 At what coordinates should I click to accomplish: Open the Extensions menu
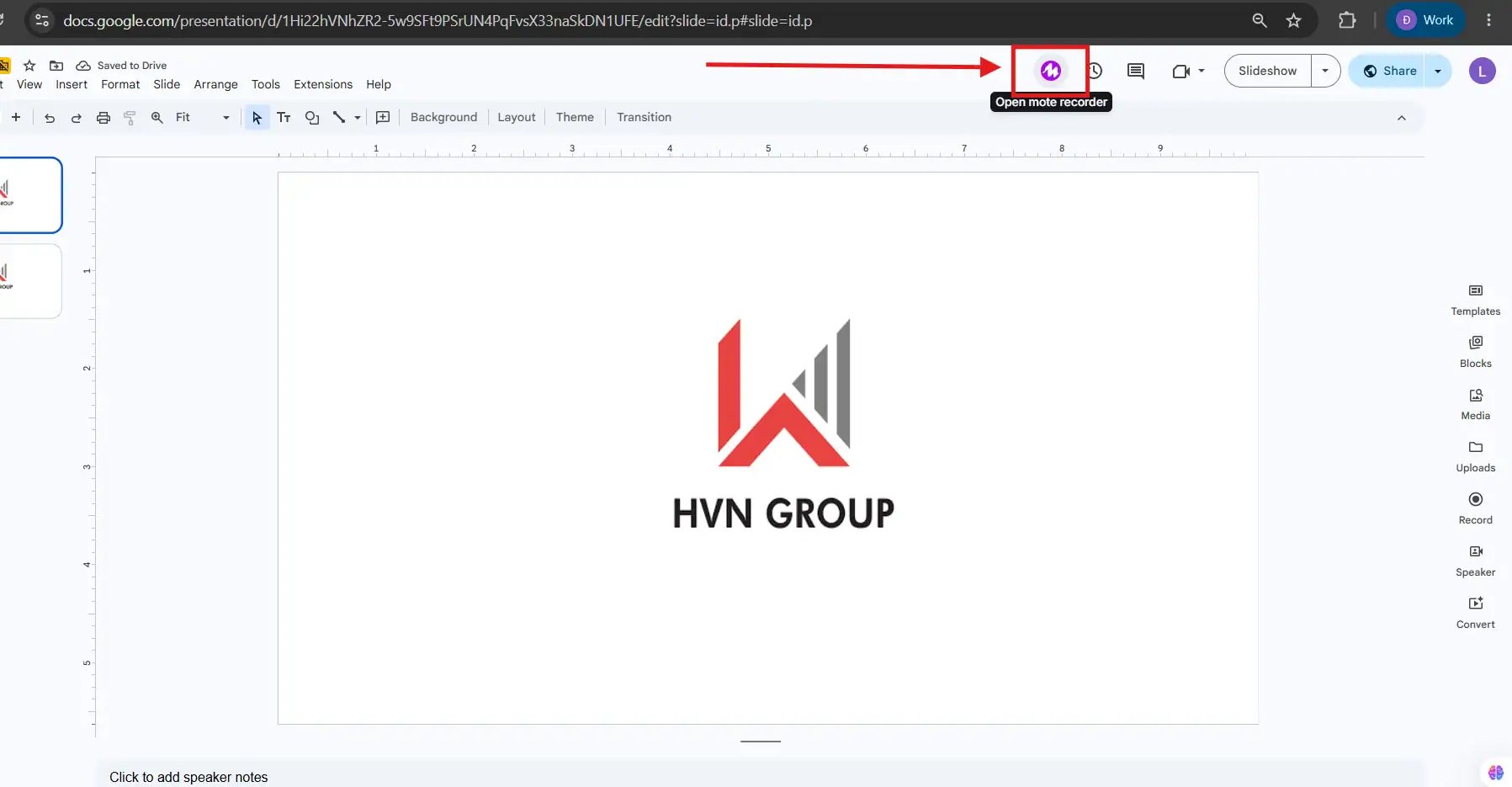tap(323, 84)
